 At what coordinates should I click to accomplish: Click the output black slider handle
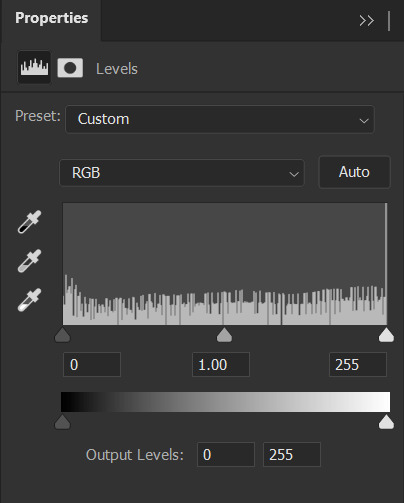62,422
